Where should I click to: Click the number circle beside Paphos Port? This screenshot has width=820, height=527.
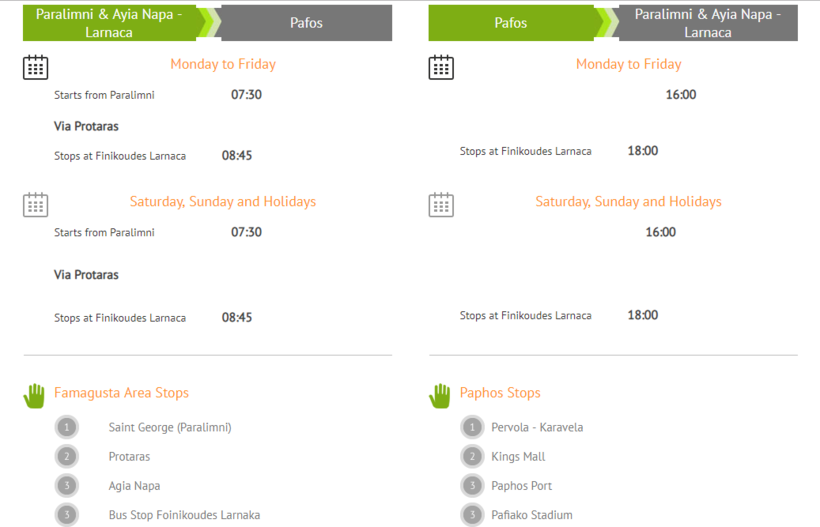coord(472,486)
